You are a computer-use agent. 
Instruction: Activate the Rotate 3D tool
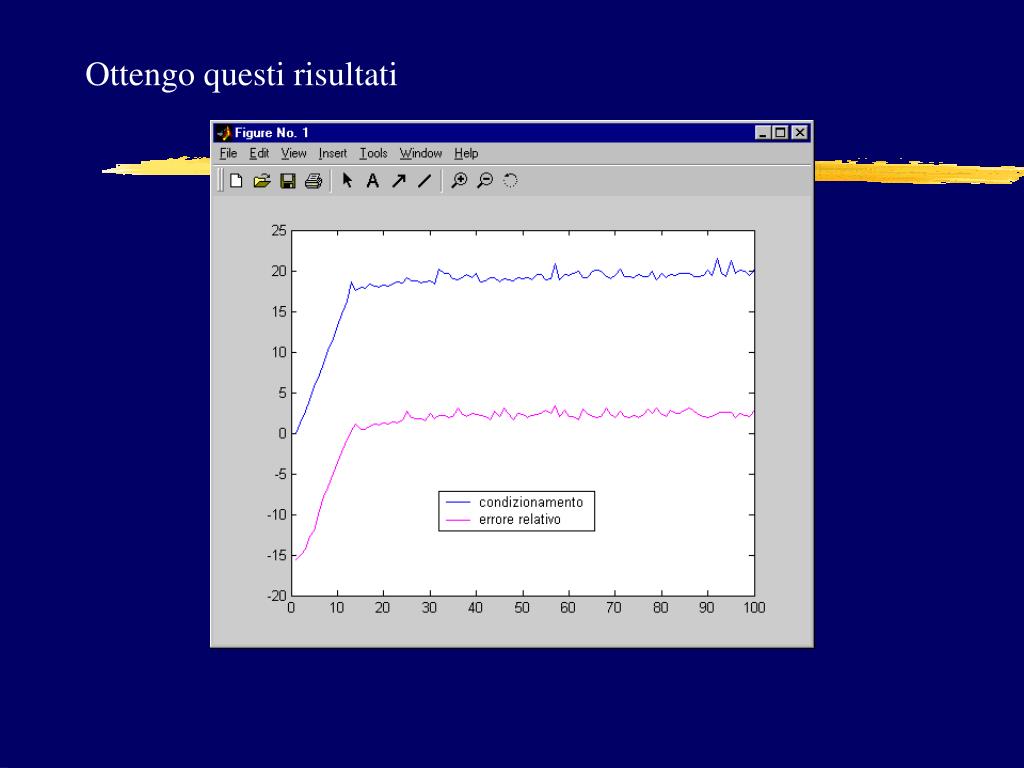[511, 181]
